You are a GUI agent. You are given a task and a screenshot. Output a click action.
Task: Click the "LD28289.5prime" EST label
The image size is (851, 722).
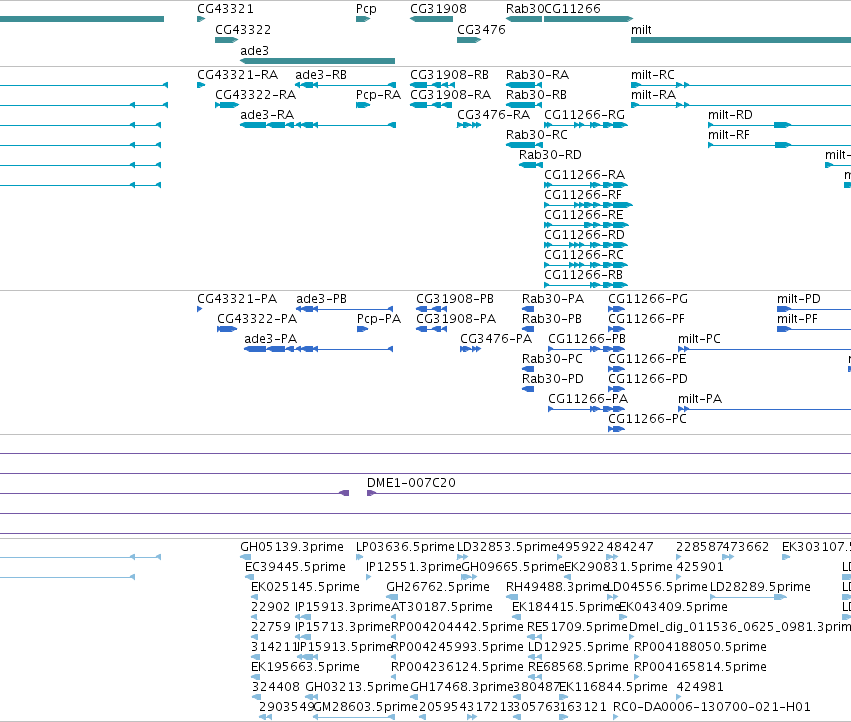tap(760, 587)
